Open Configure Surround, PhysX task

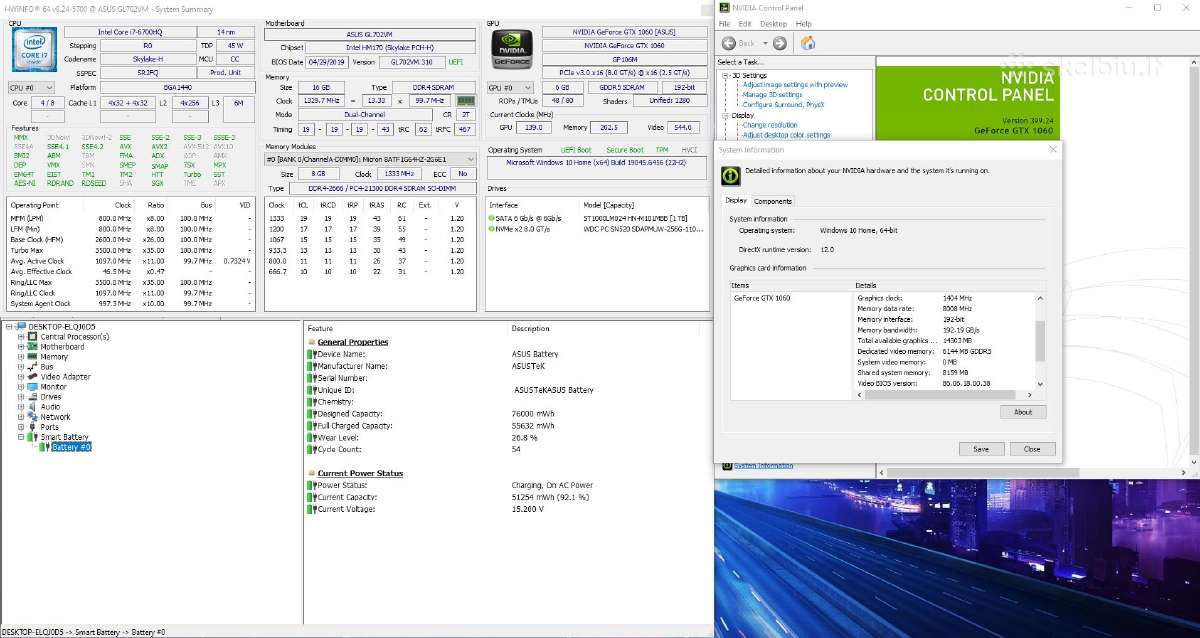click(x=784, y=104)
